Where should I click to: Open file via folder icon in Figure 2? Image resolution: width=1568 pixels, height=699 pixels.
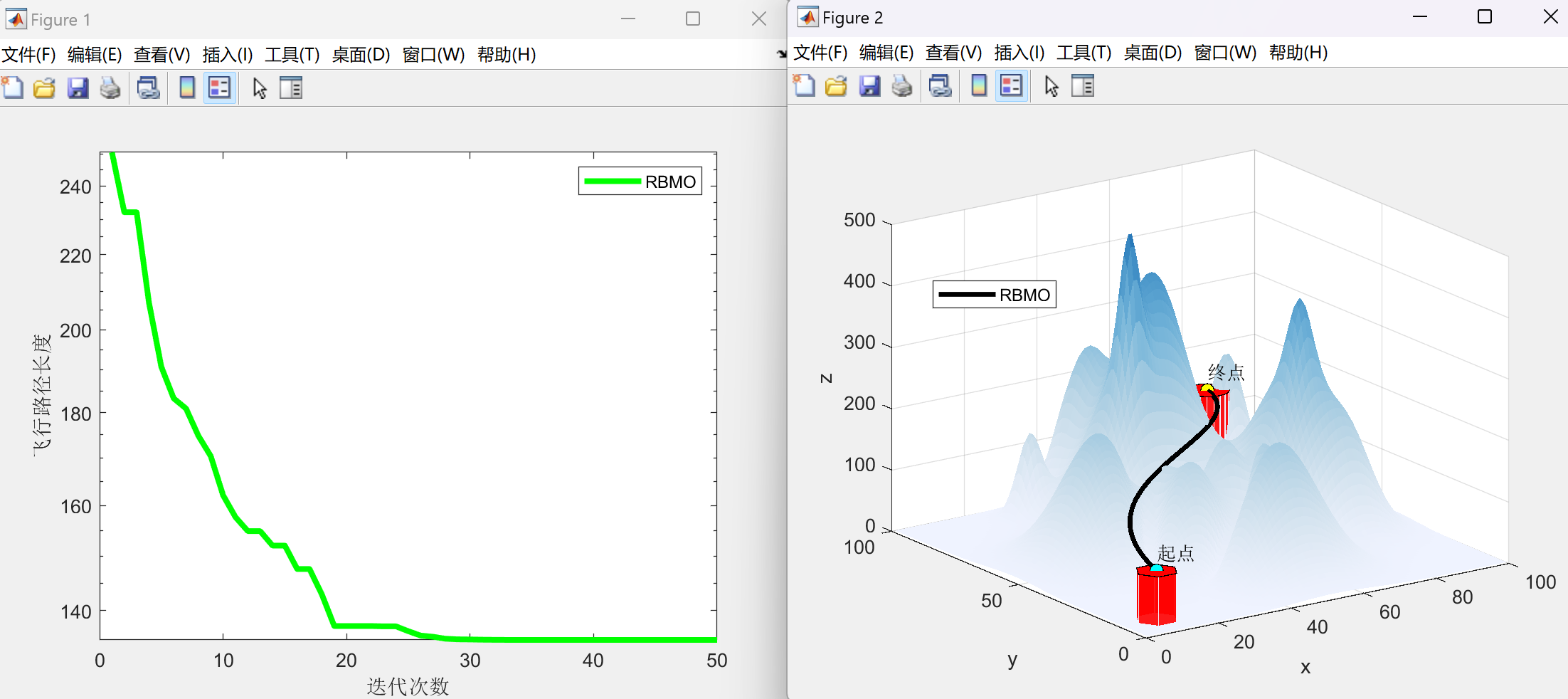click(x=836, y=86)
